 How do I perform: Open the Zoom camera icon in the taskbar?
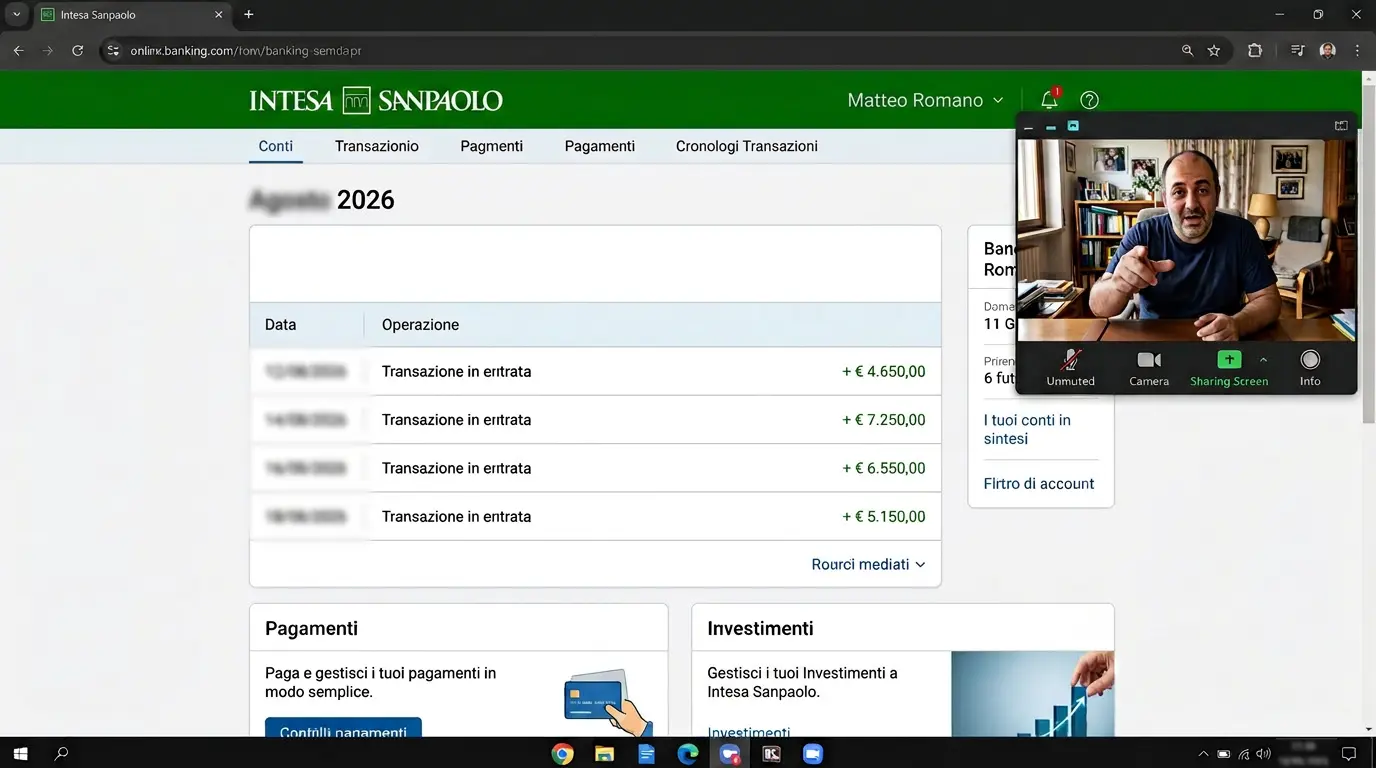tap(813, 754)
